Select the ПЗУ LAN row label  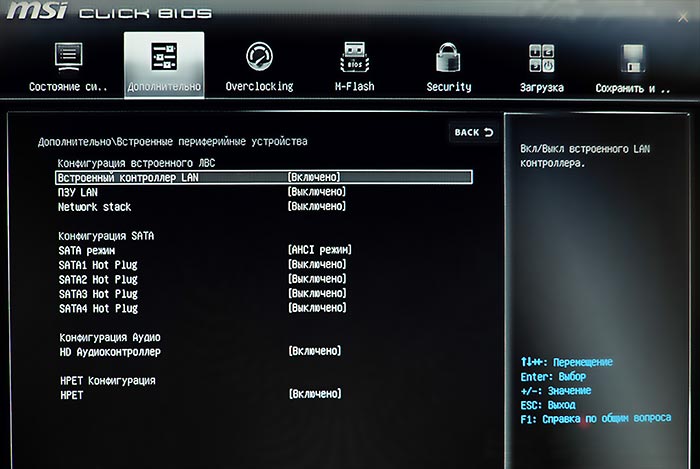78,192
